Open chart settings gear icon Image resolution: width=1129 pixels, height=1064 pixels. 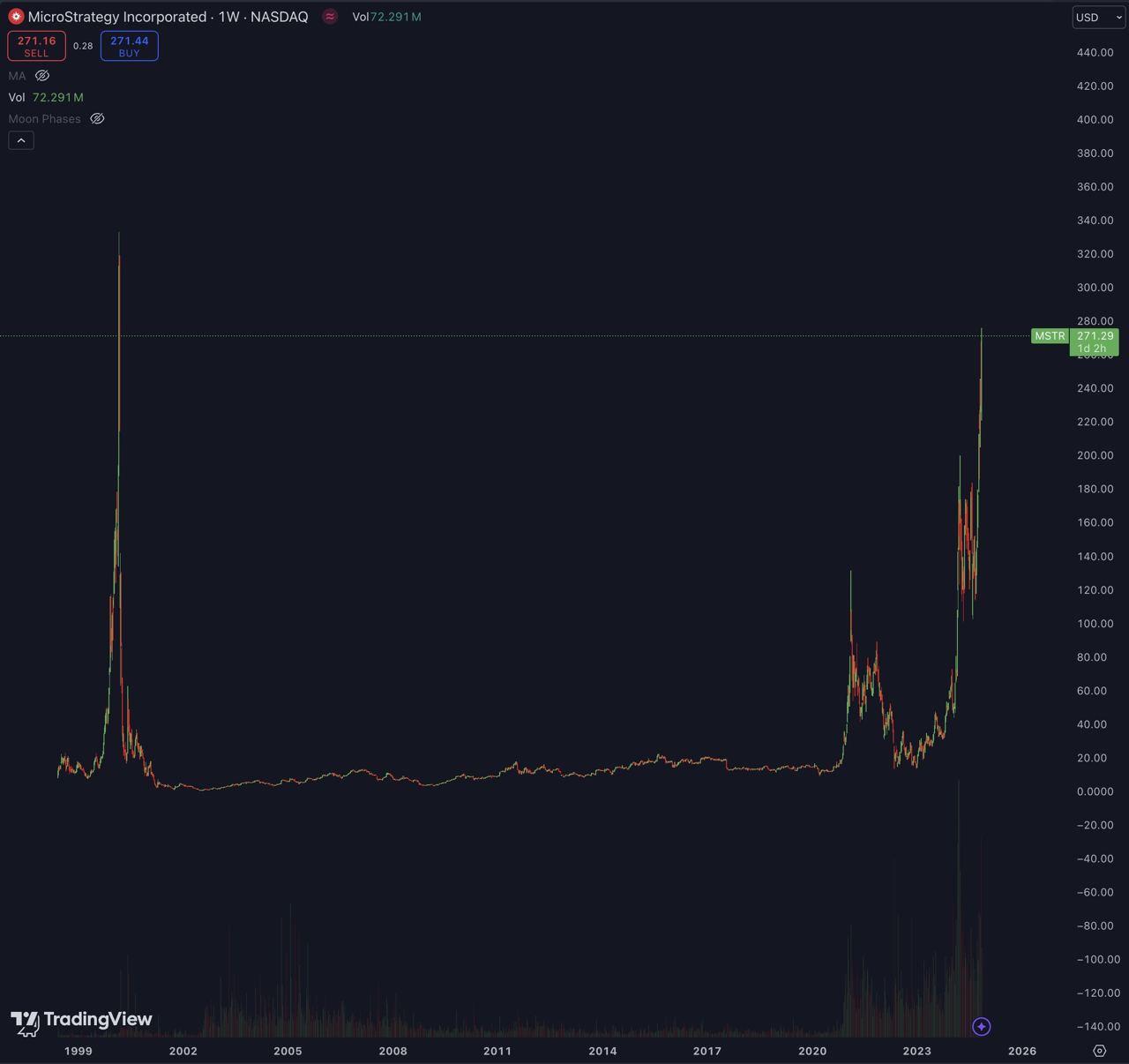1099,1051
